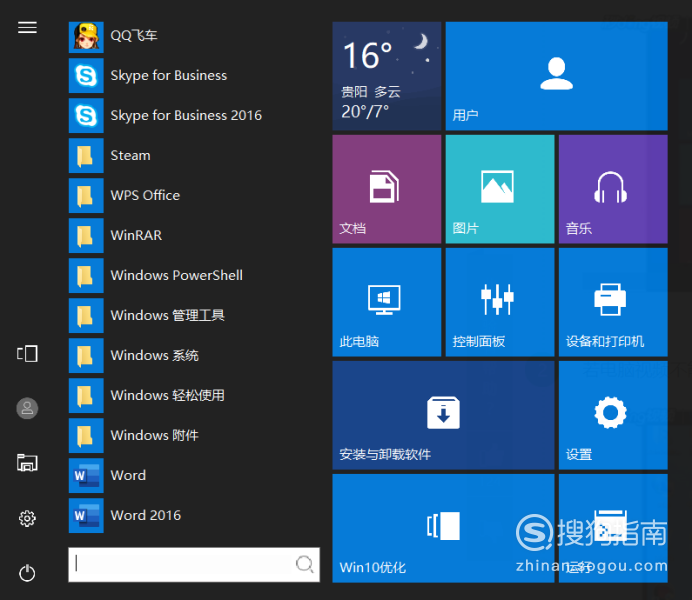Open the 安装与卸载软件 tile
This screenshot has width=692, height=600.
(x=443, y=415)
